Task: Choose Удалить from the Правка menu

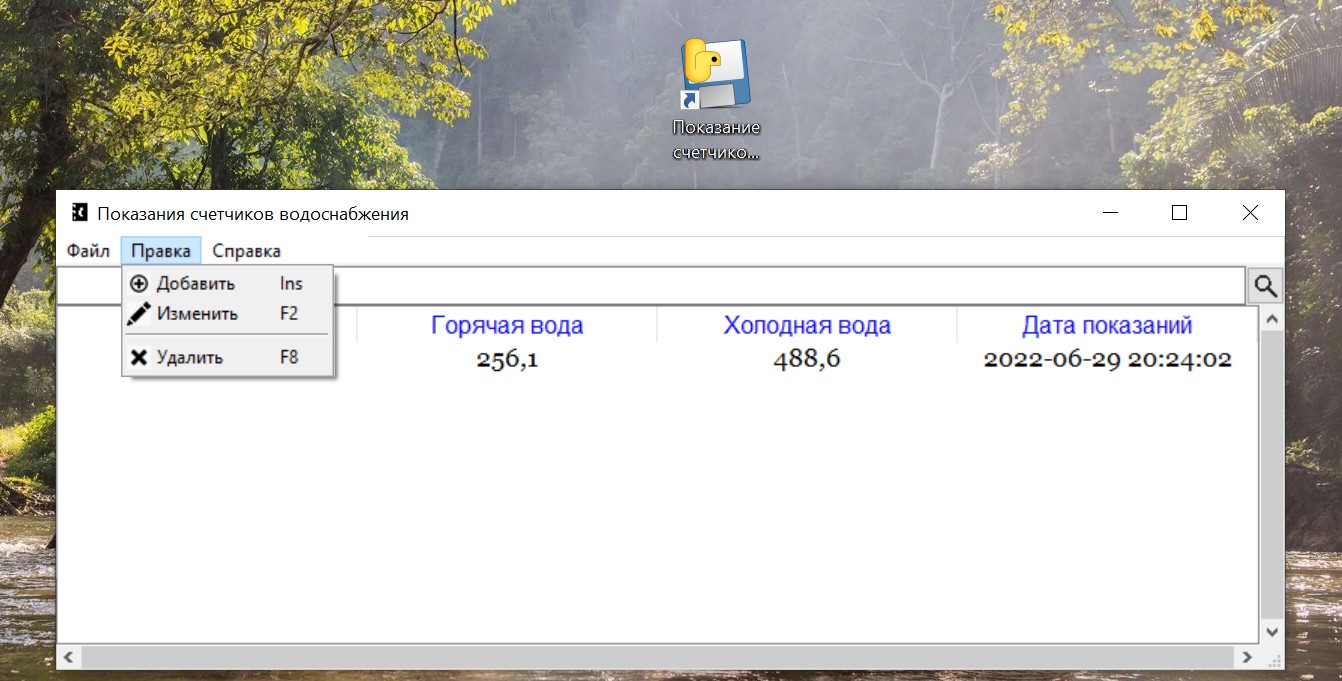Action: click(x=228, y=357)
